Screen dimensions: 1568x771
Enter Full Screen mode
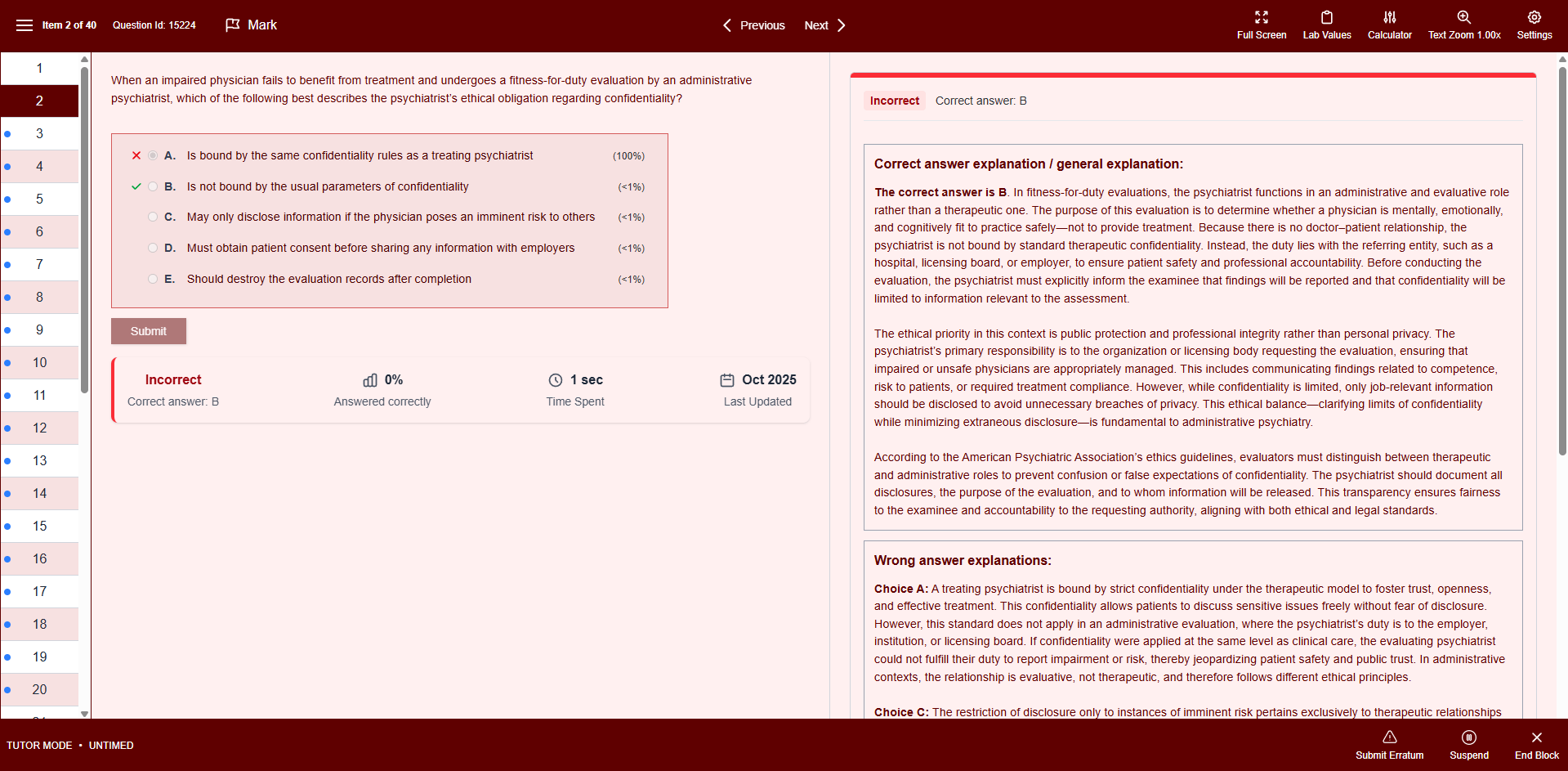coord(1261,25)
